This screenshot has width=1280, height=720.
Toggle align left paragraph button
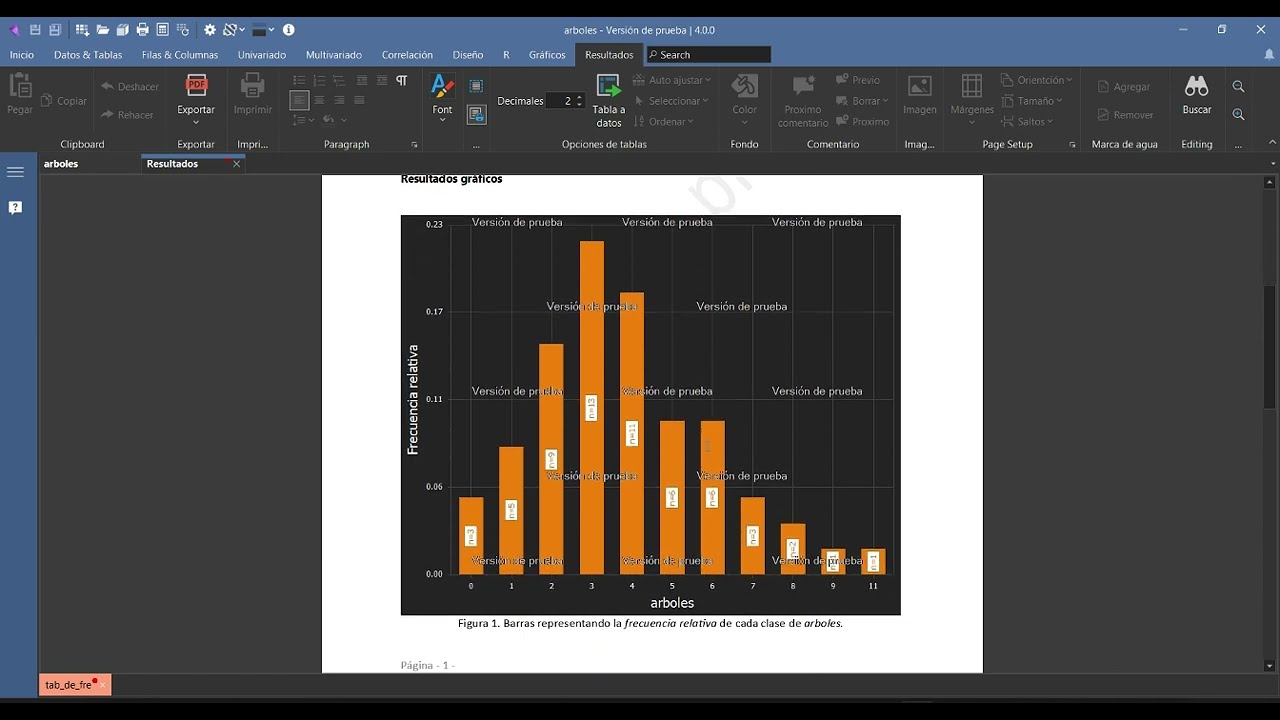299,100
